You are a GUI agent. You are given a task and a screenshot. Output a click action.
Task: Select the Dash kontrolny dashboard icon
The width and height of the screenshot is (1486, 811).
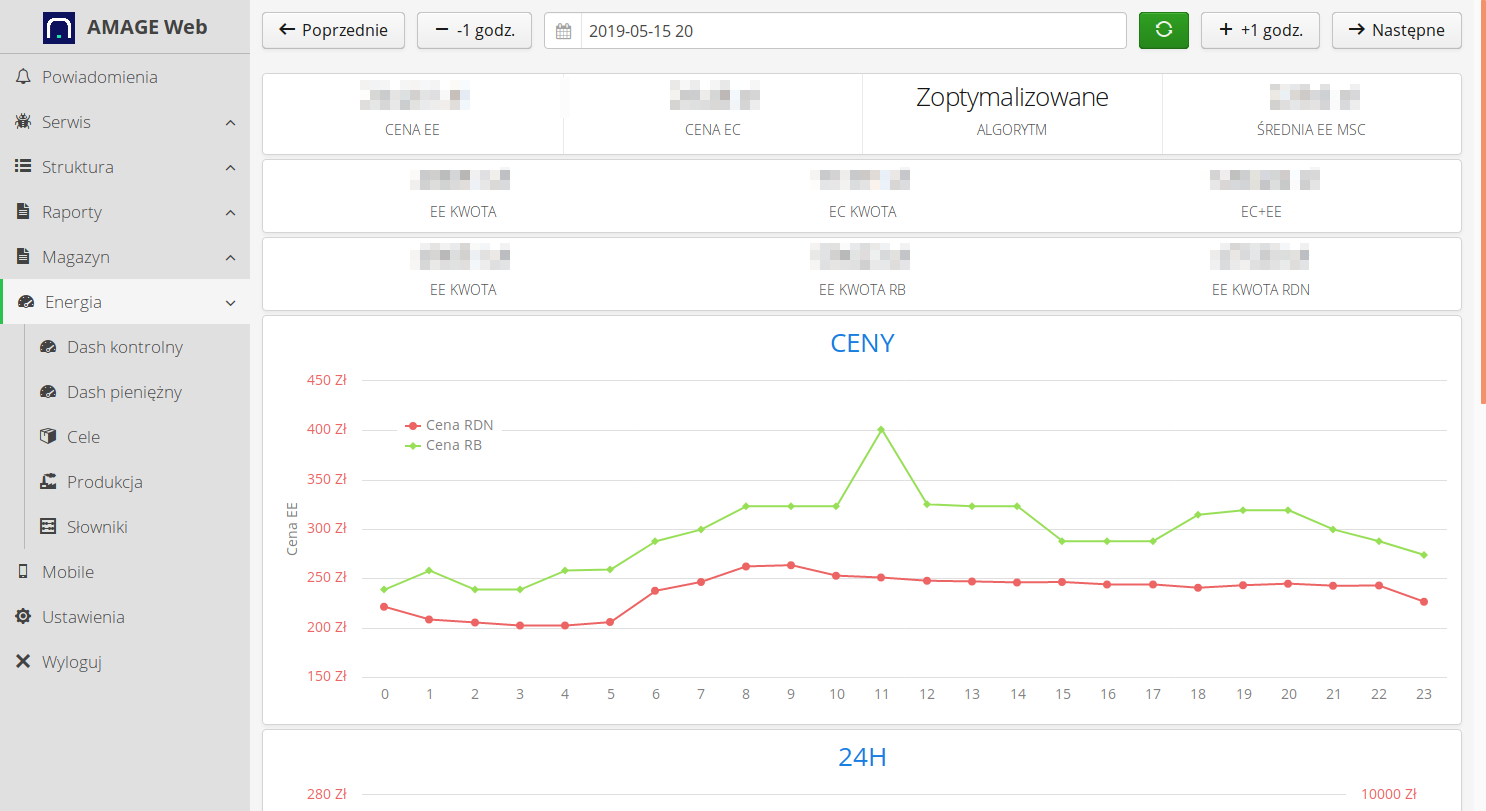pos(47,346)
